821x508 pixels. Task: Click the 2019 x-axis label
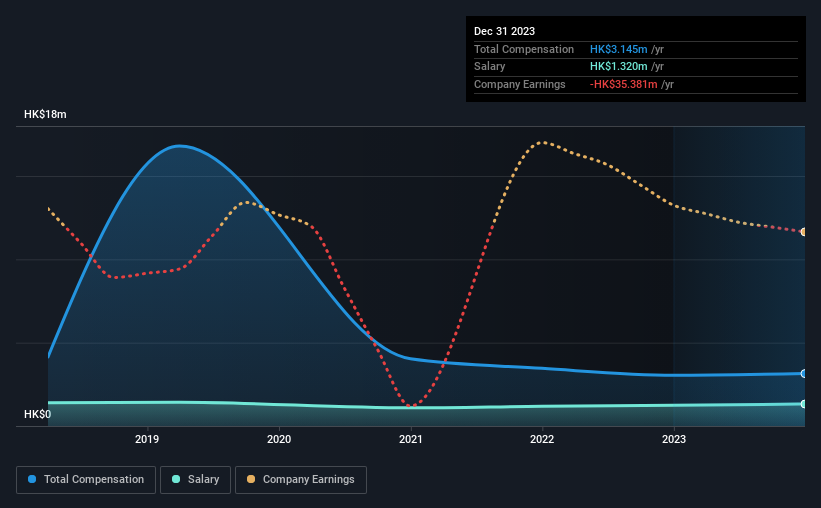147,439
